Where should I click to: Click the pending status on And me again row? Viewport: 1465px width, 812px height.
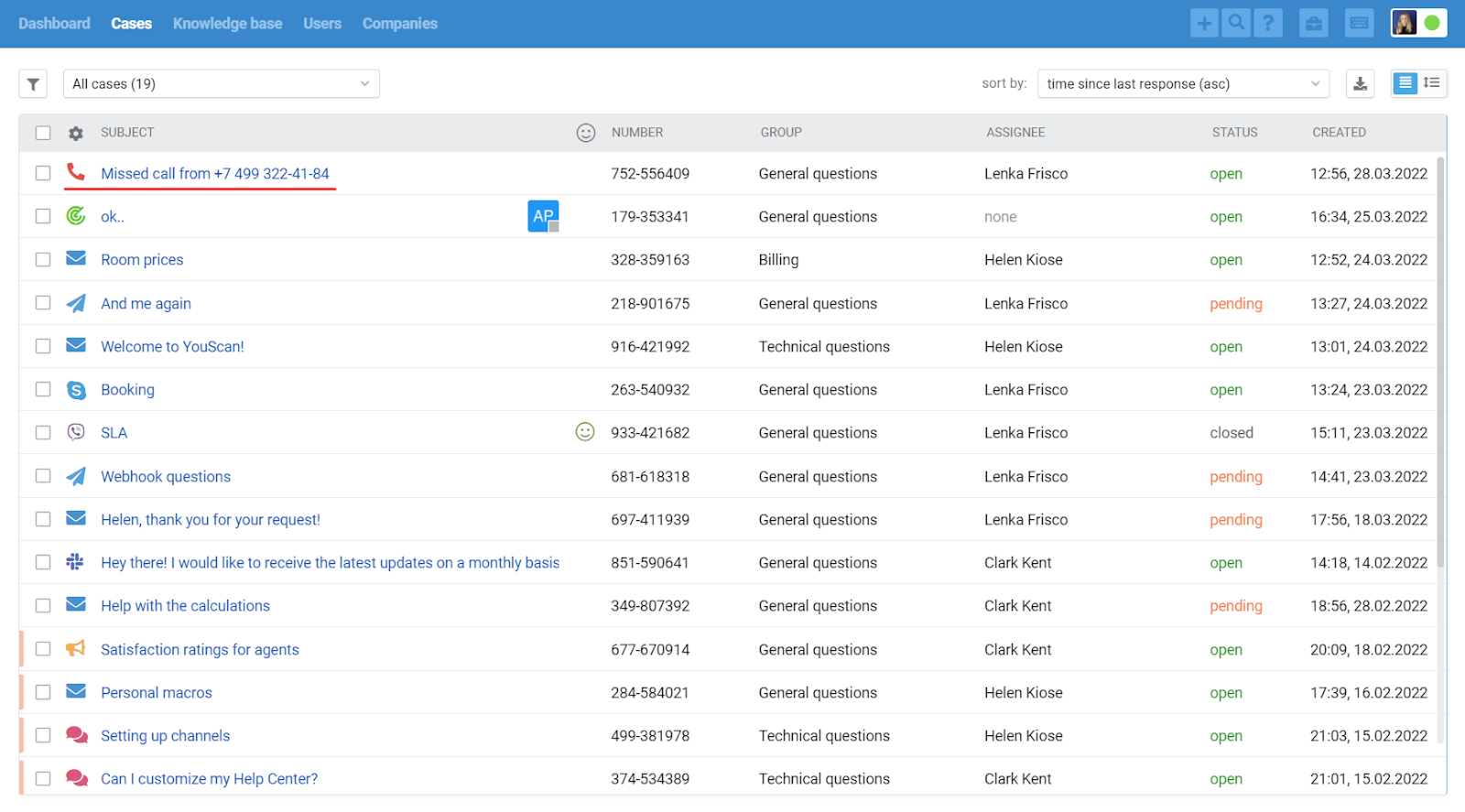1236,304
